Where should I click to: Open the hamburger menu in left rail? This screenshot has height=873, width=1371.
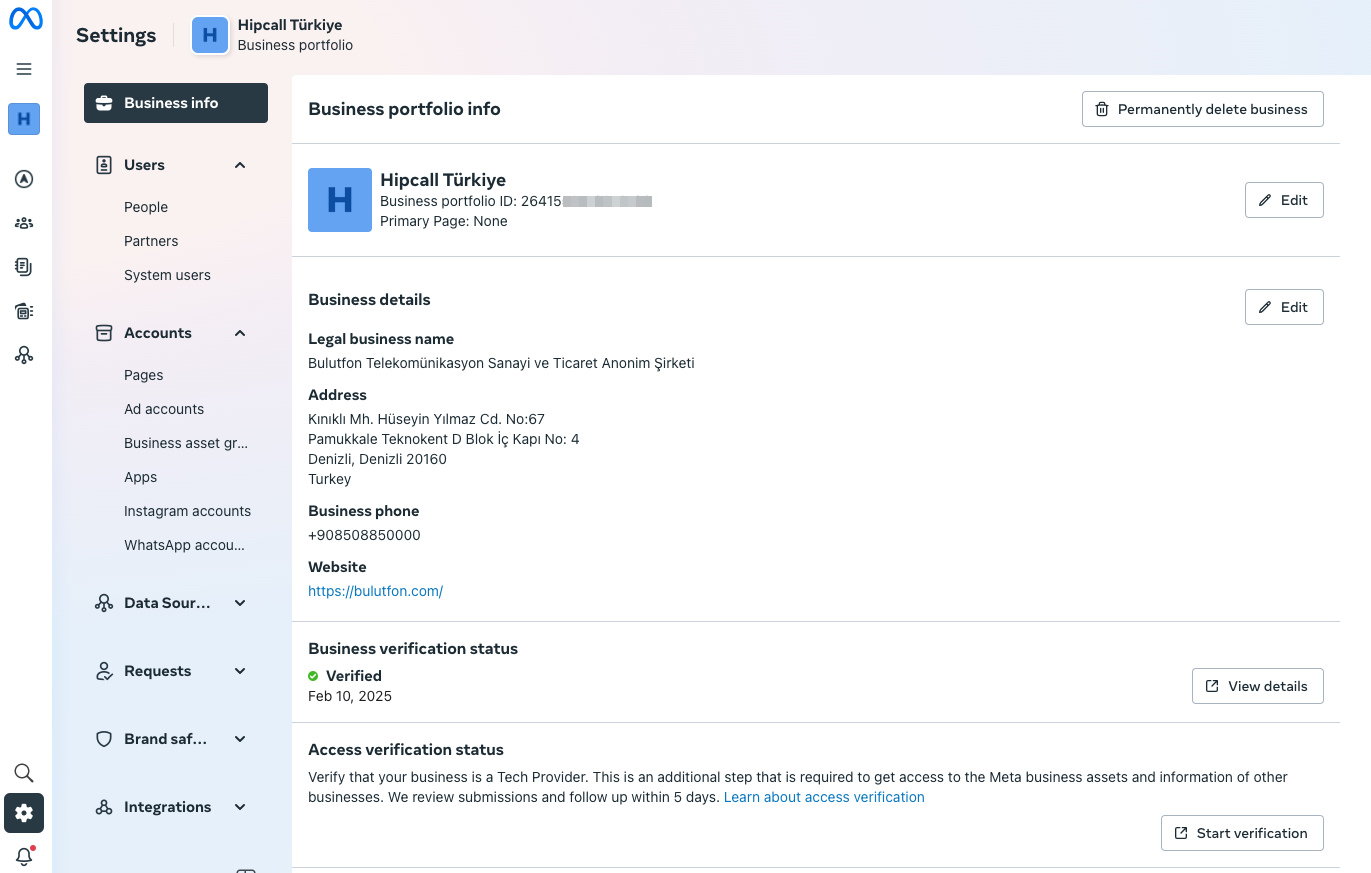coord(24,69)
